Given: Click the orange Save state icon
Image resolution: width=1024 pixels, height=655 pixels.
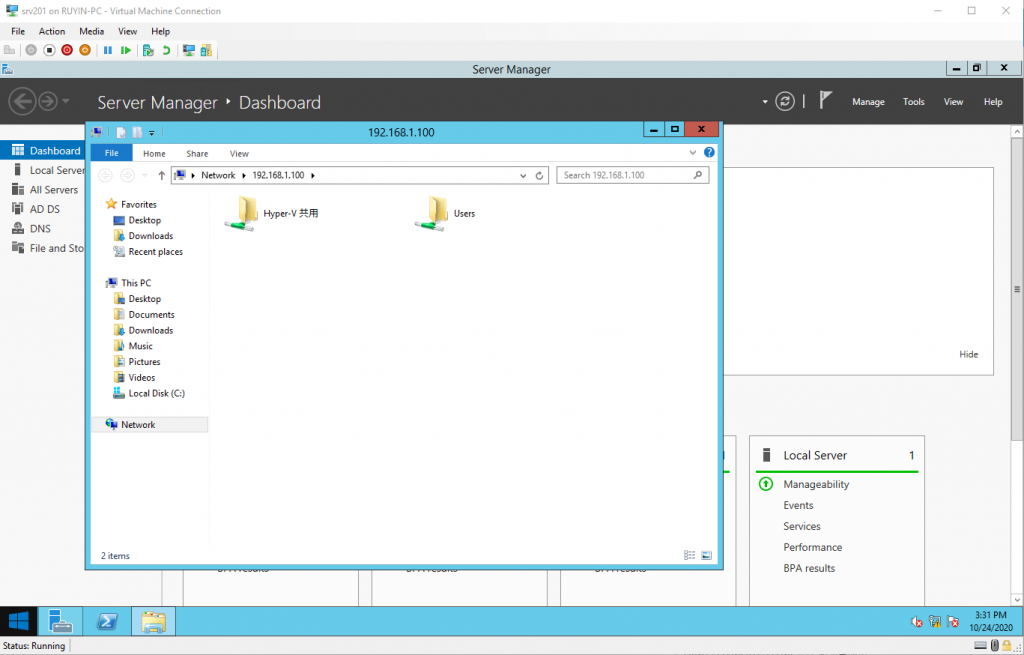Looking at the screenshot, I should [x=85, y=50].
